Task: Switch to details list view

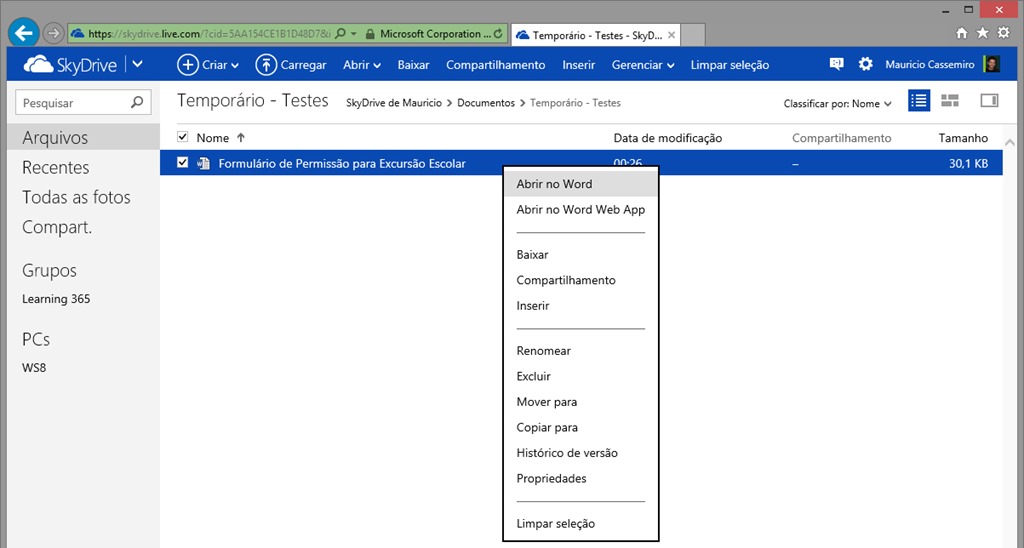Action: point(919,101)
